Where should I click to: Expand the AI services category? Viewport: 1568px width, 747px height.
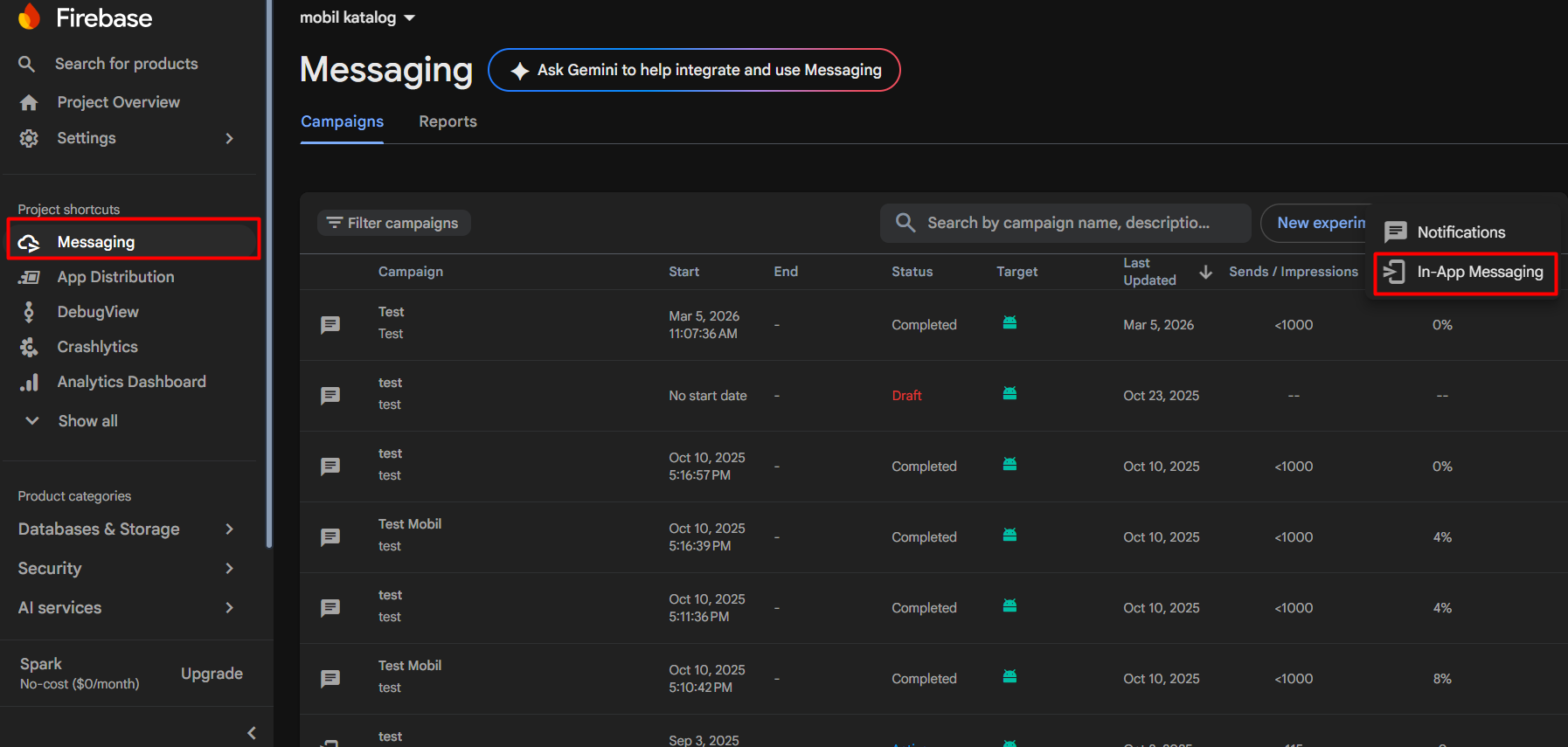[x=128, y=608]
